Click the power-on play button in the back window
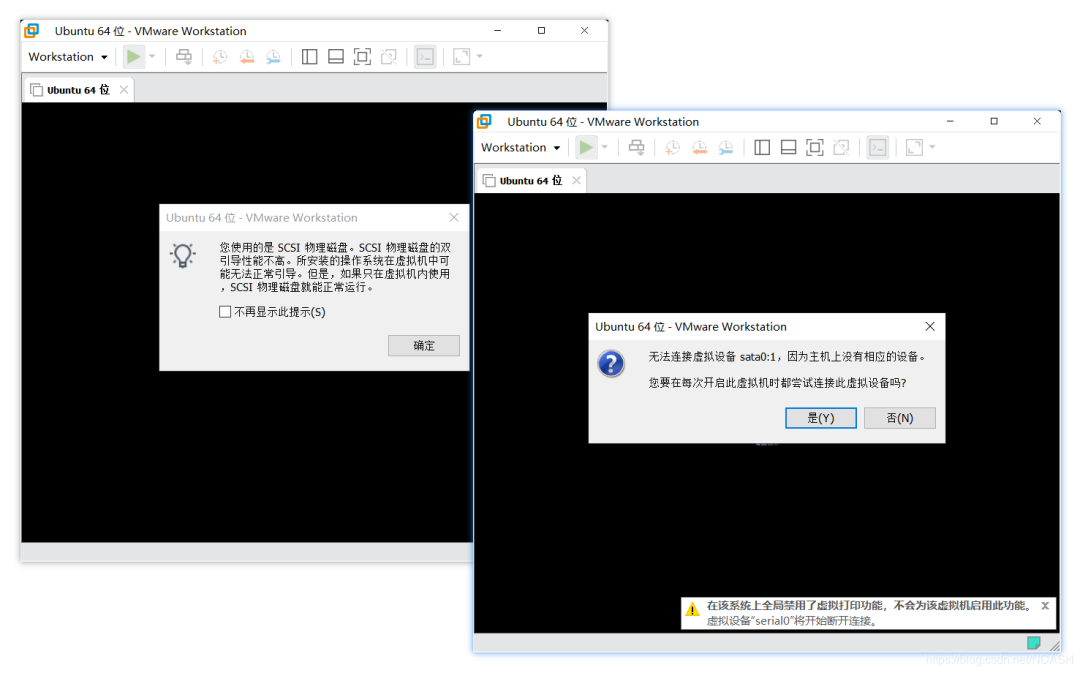 click(134, 56)
